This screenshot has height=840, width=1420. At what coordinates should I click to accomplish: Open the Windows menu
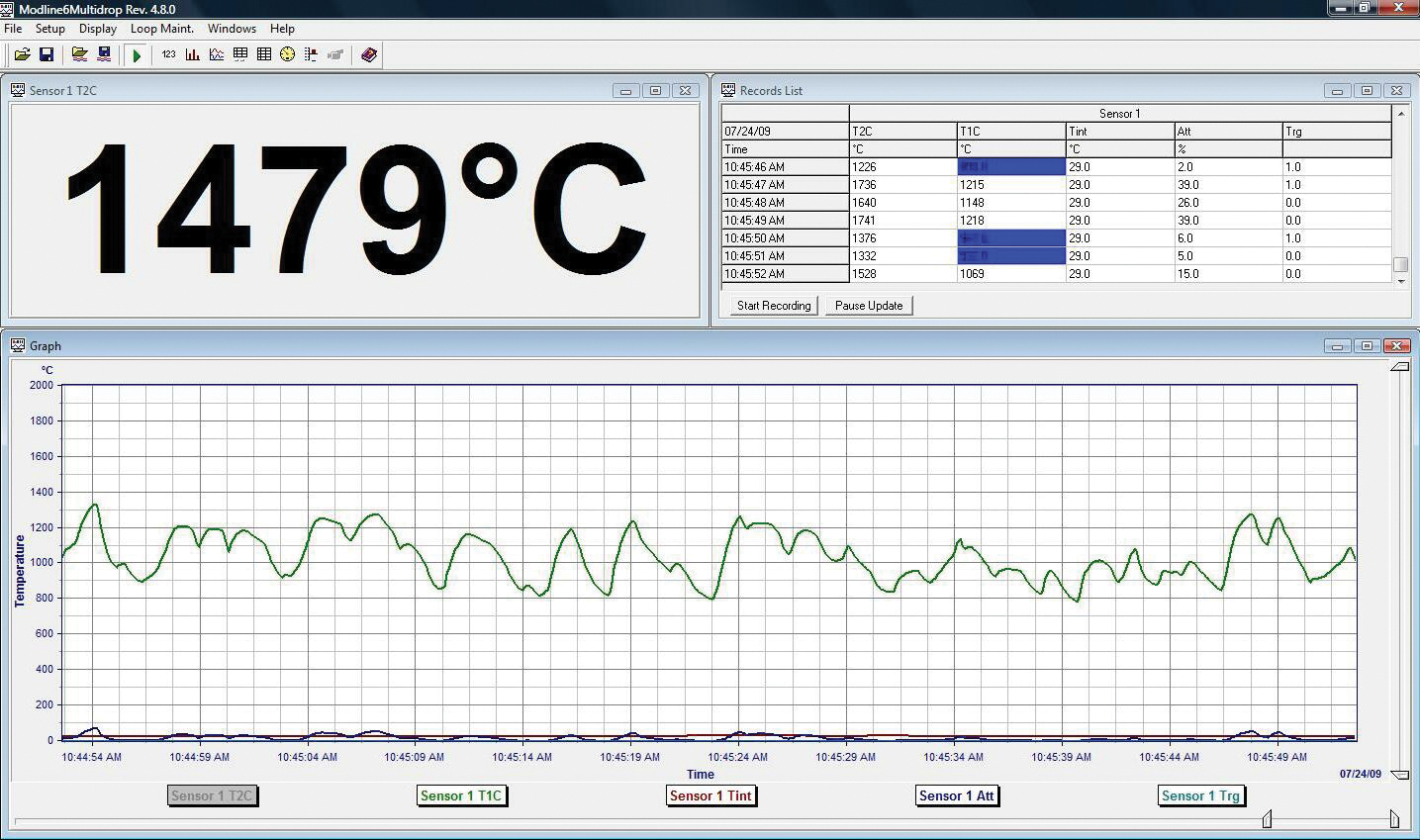pos(232,29)
